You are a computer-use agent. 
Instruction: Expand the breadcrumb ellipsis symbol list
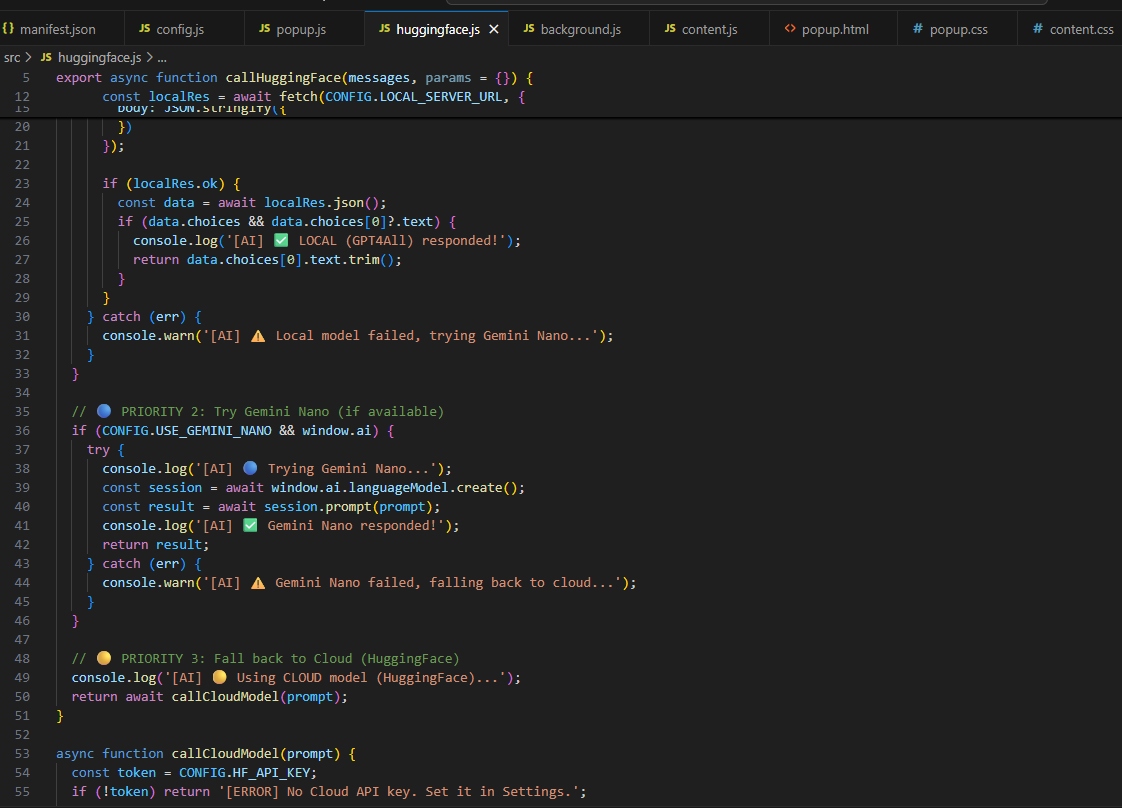(x=162, y=58)
